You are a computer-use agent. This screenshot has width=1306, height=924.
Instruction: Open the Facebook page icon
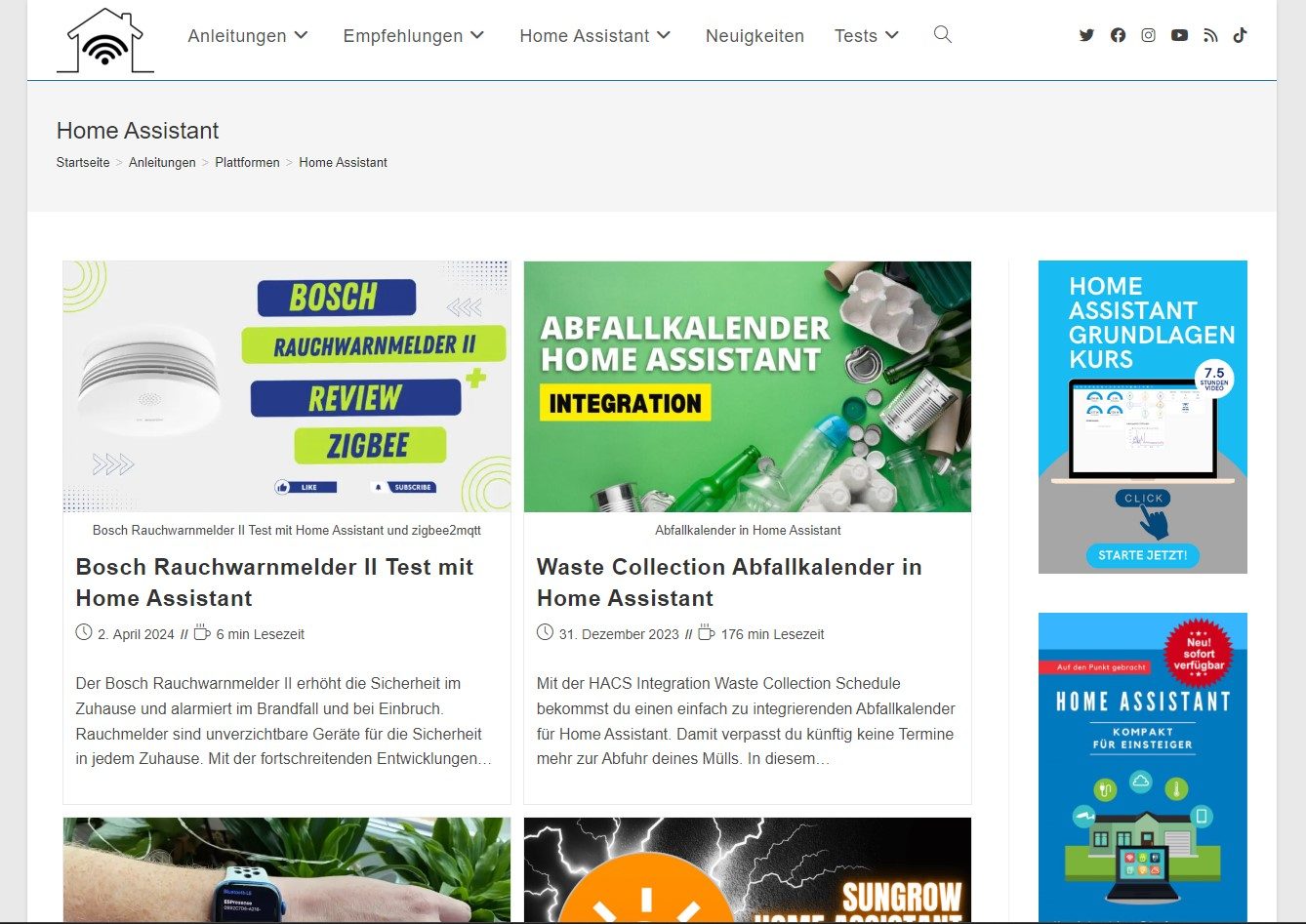point(1118,35)
